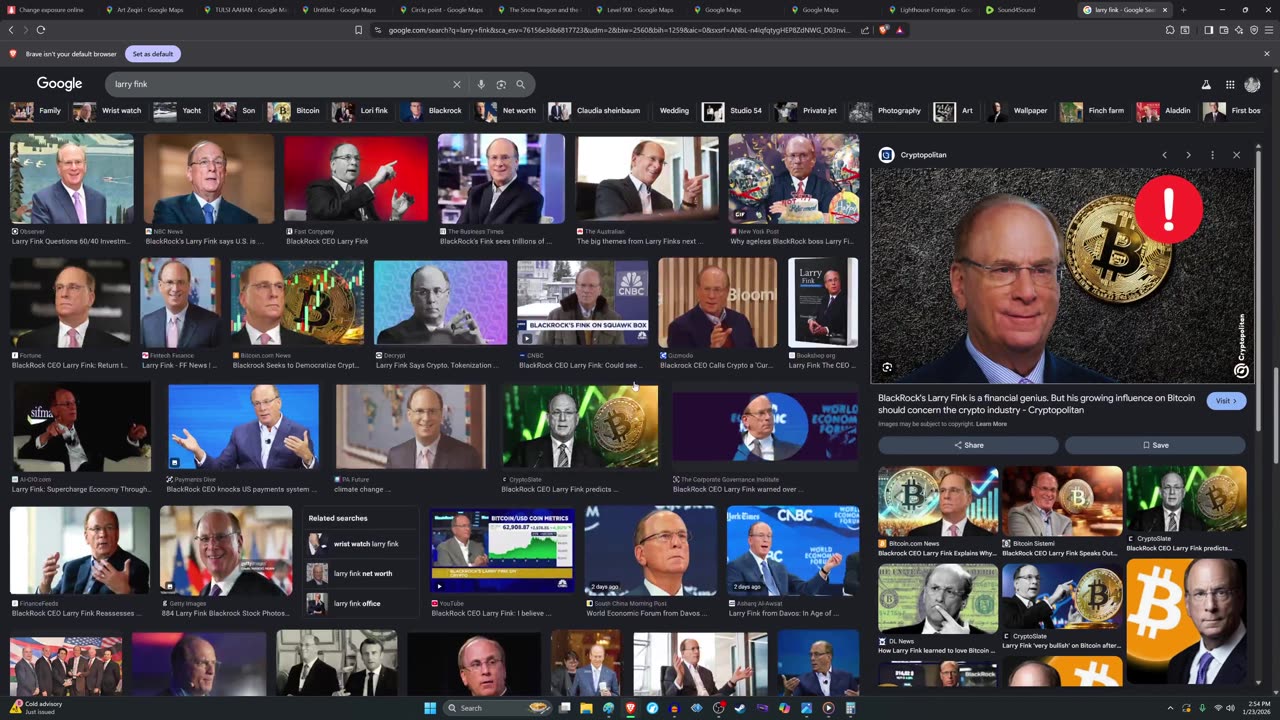Switch to the Change exposure online tab

tap(47, 10)
